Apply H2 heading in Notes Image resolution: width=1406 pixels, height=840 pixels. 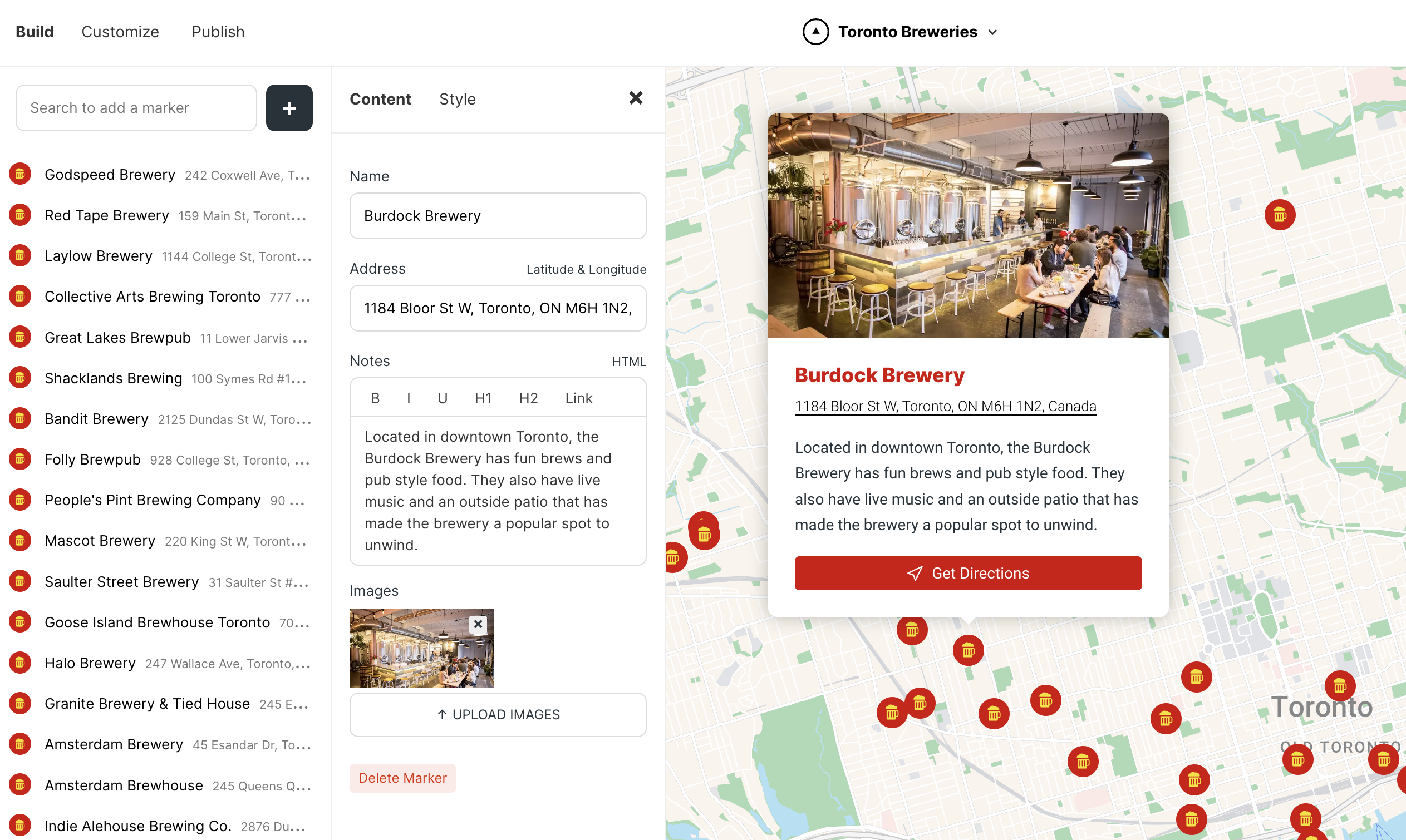[528, 398]
